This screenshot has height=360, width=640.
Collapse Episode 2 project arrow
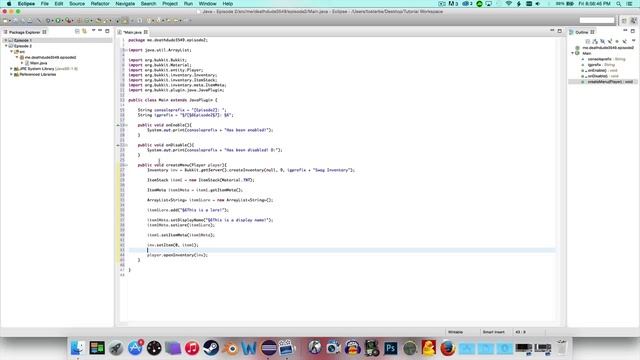click(x=6, y=46)
